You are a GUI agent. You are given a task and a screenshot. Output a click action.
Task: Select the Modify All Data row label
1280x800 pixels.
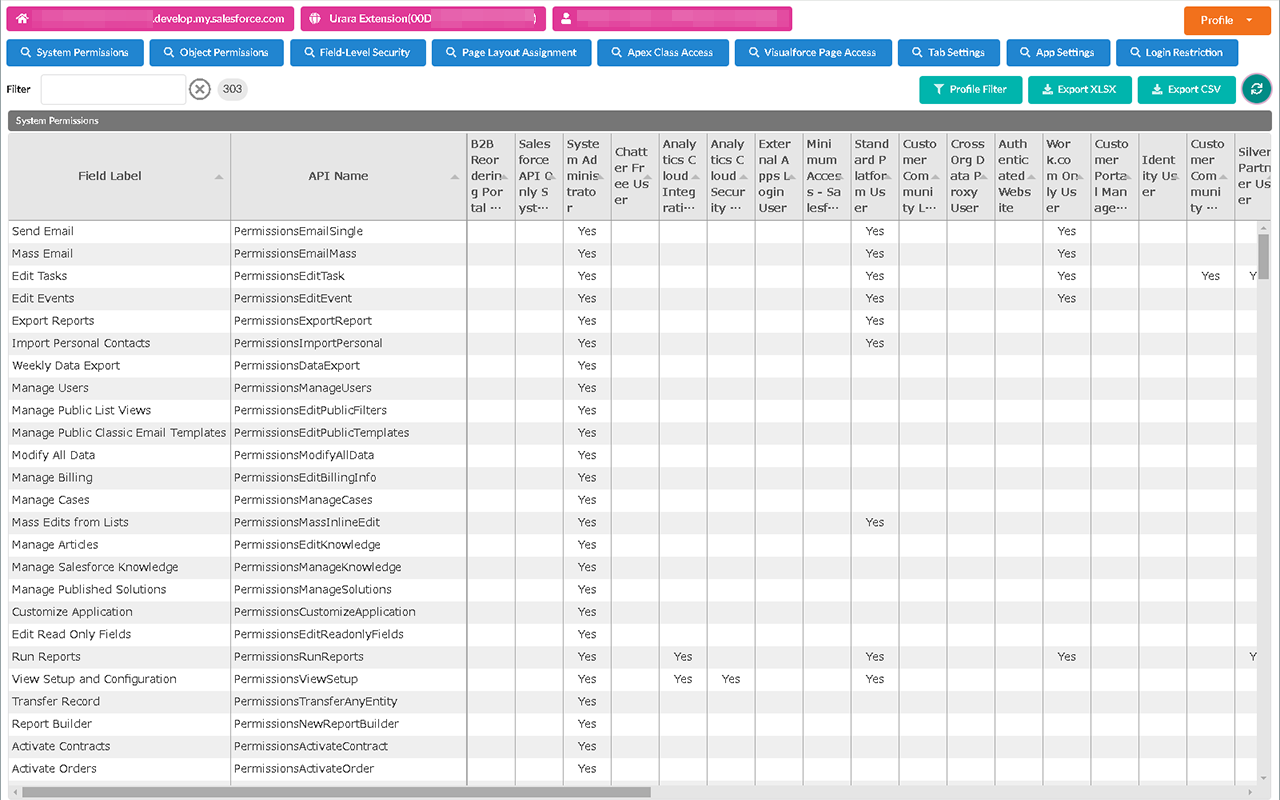53,455
